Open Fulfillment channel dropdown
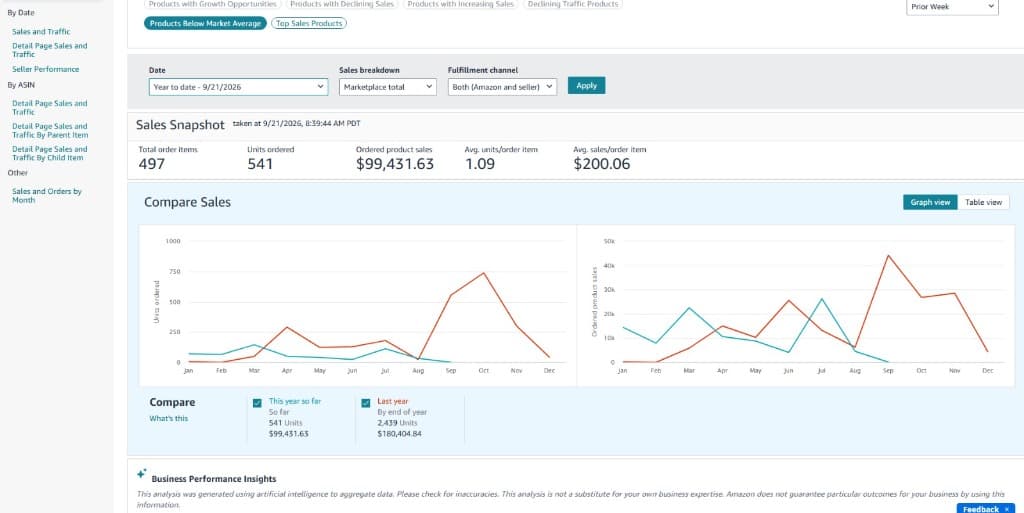 502,87
